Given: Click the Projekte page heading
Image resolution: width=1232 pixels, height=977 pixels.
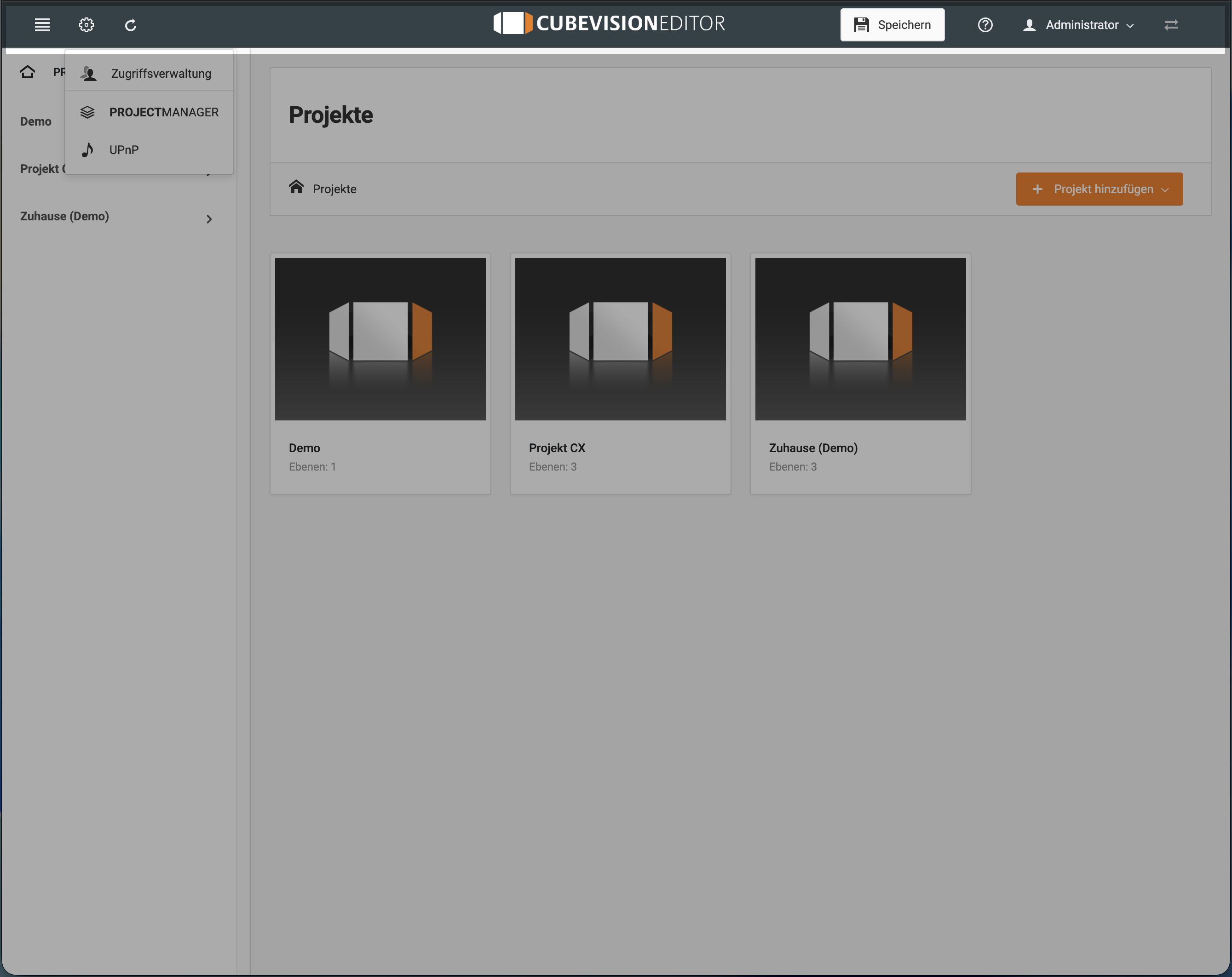Looking at the screenshot, I should [330, 115].
